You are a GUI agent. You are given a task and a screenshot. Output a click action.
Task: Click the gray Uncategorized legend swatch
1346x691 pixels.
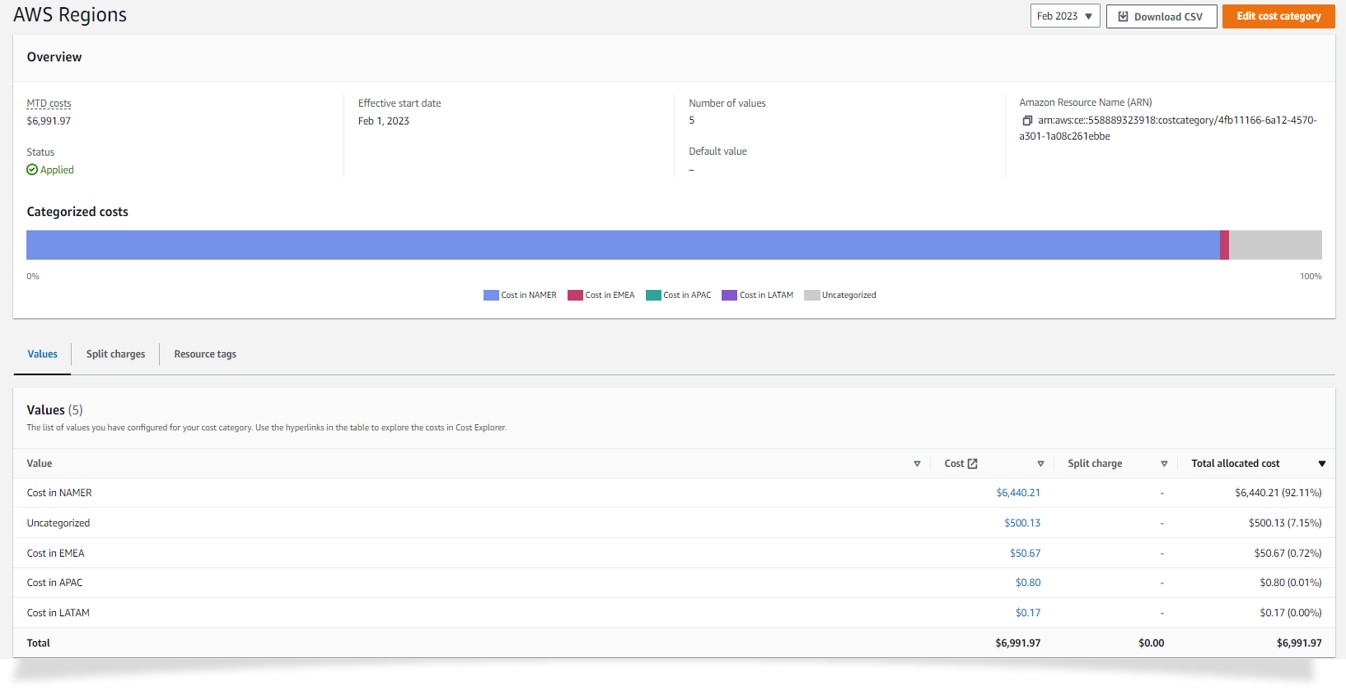click(x=812, y=295)
